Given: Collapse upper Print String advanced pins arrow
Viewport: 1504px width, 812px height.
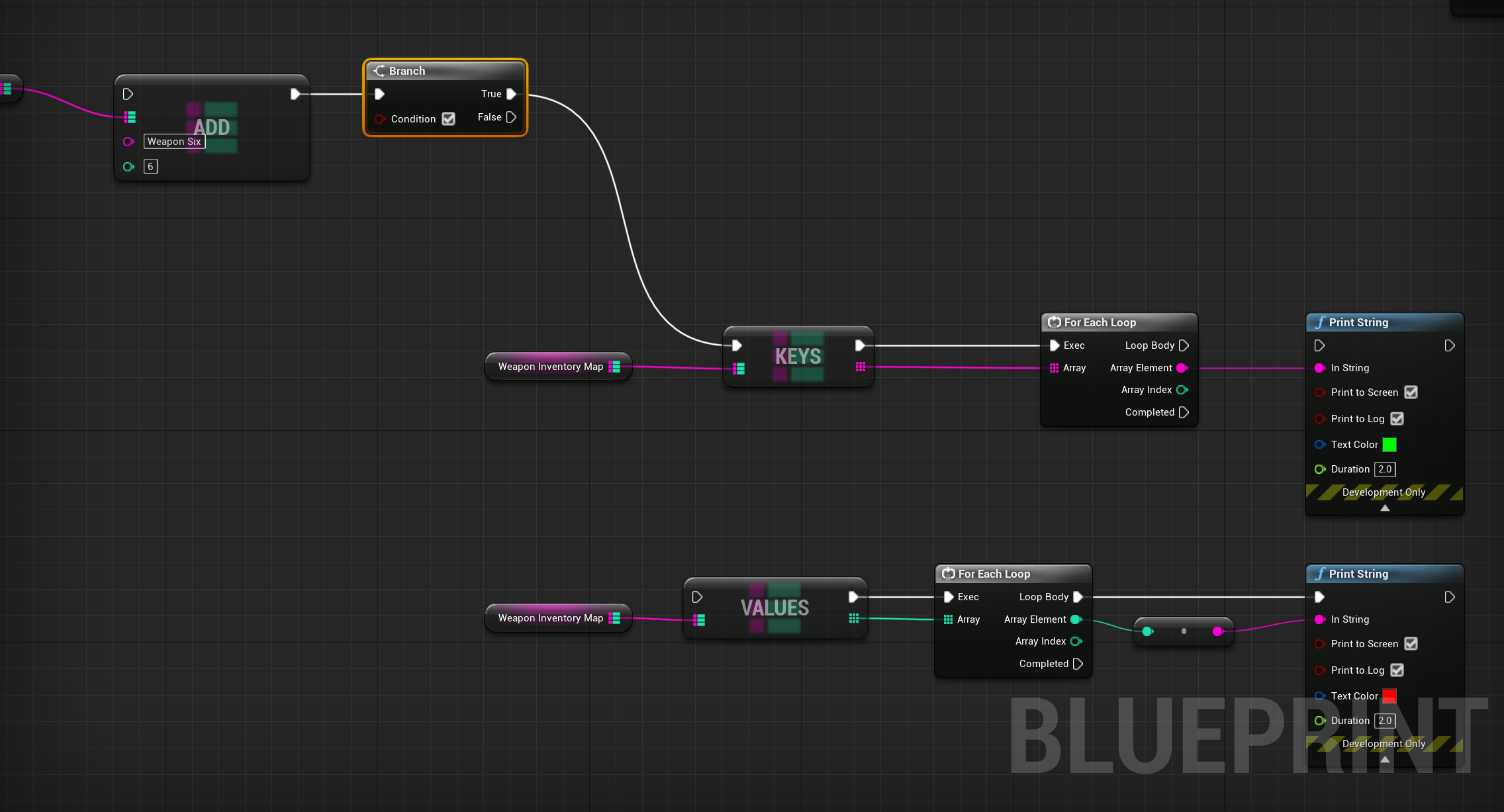Looking at the screenshot, I should tap(1385, 508).
